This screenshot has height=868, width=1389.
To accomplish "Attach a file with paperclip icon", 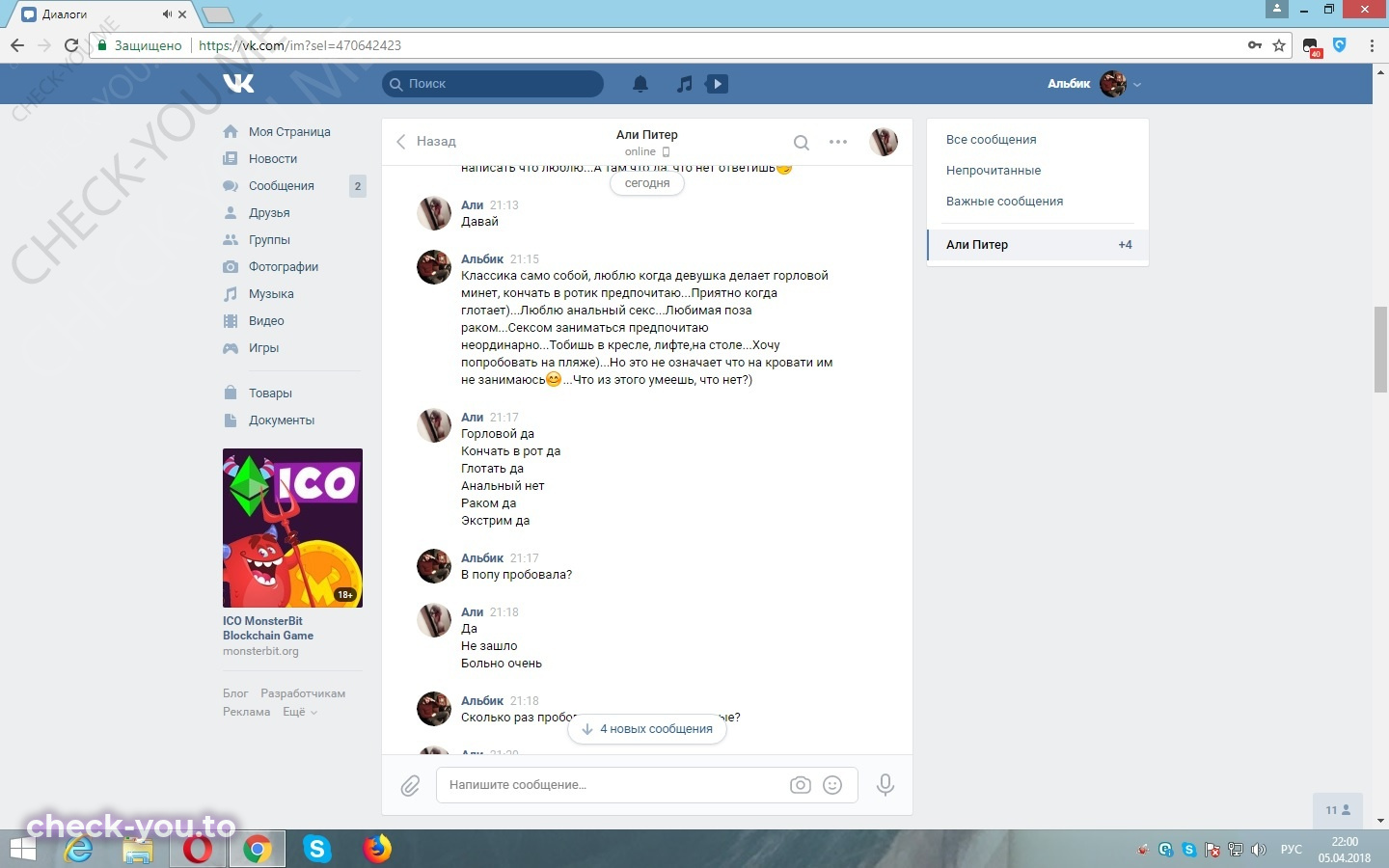I will (x=410, y=785).
